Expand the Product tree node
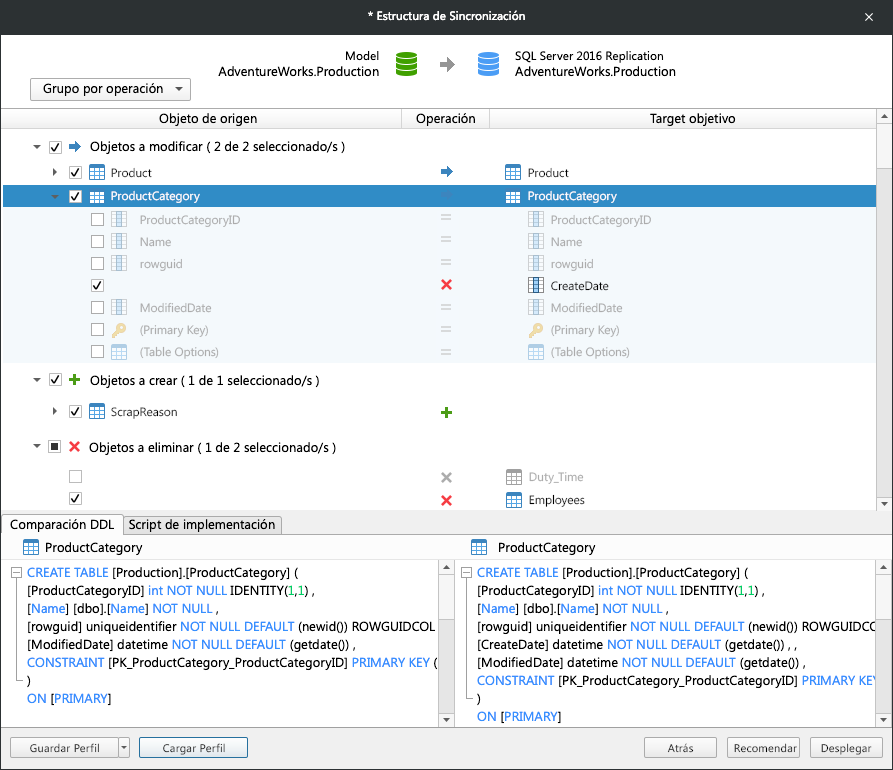 point(57,171)
